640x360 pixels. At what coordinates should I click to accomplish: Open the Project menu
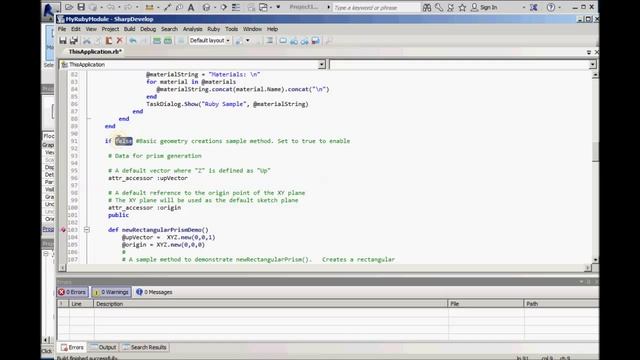(110, 29)
